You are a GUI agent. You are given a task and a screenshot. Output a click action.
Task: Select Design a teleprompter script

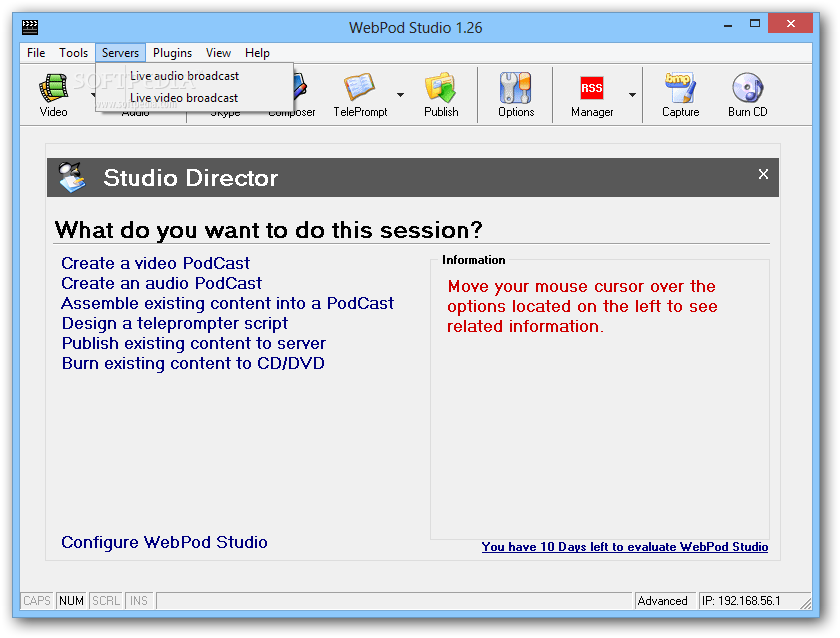(175, 323)
